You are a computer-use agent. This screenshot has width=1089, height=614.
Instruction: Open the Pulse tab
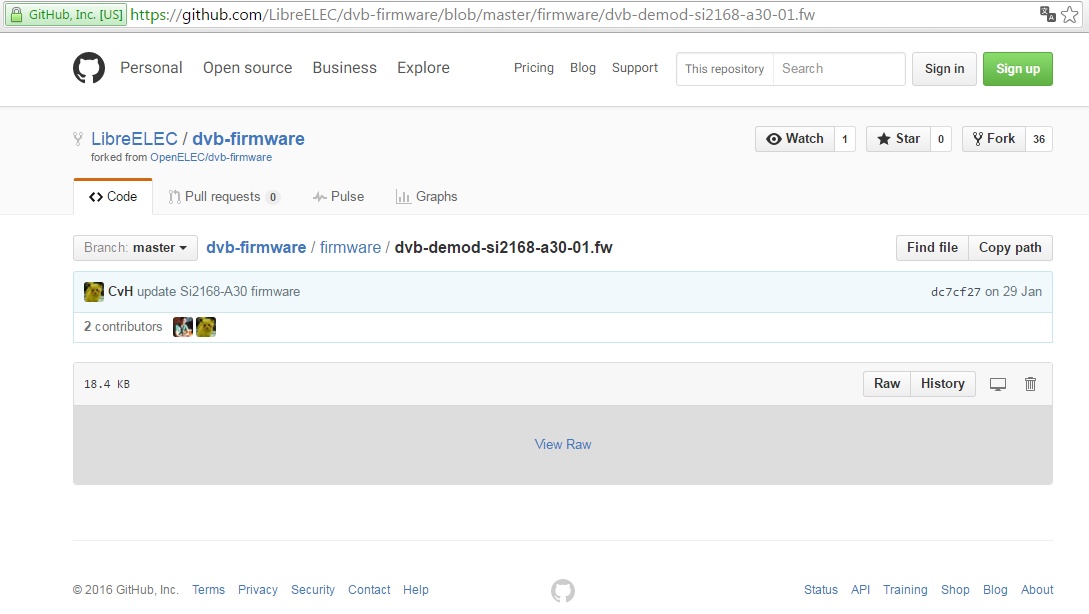point(338,197)
